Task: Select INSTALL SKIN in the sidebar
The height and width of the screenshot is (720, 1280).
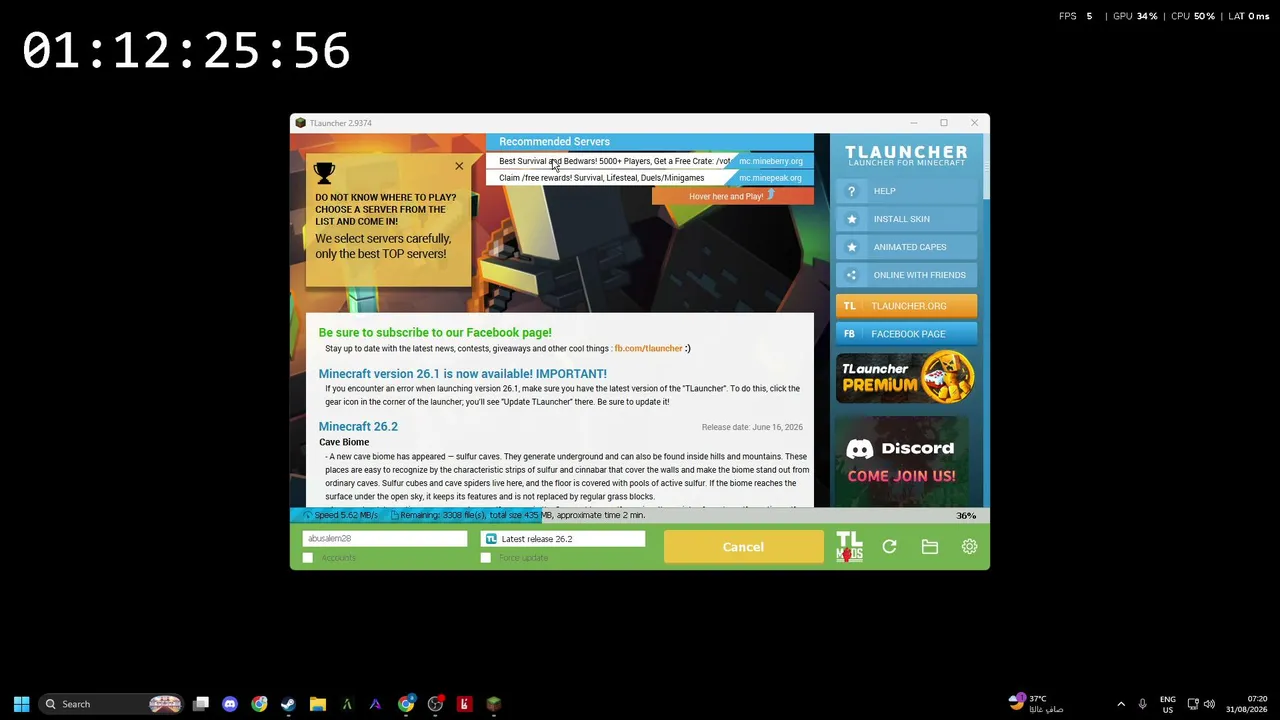Action: (x=907, y=219)
